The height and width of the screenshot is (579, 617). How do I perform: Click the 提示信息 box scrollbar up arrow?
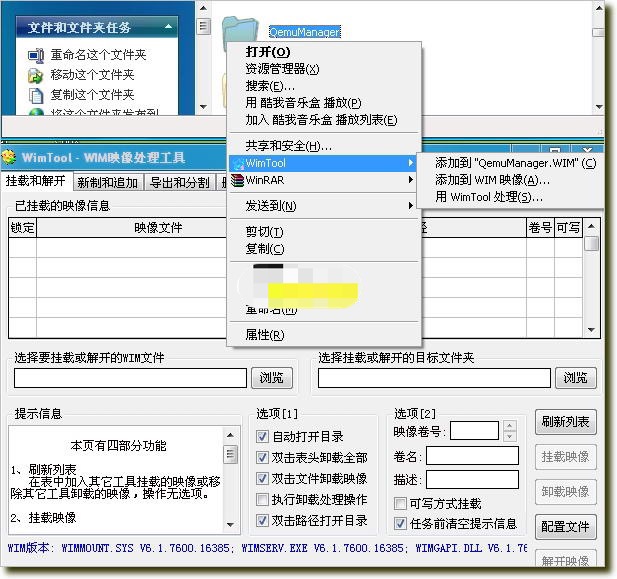(x=231, y=435)
